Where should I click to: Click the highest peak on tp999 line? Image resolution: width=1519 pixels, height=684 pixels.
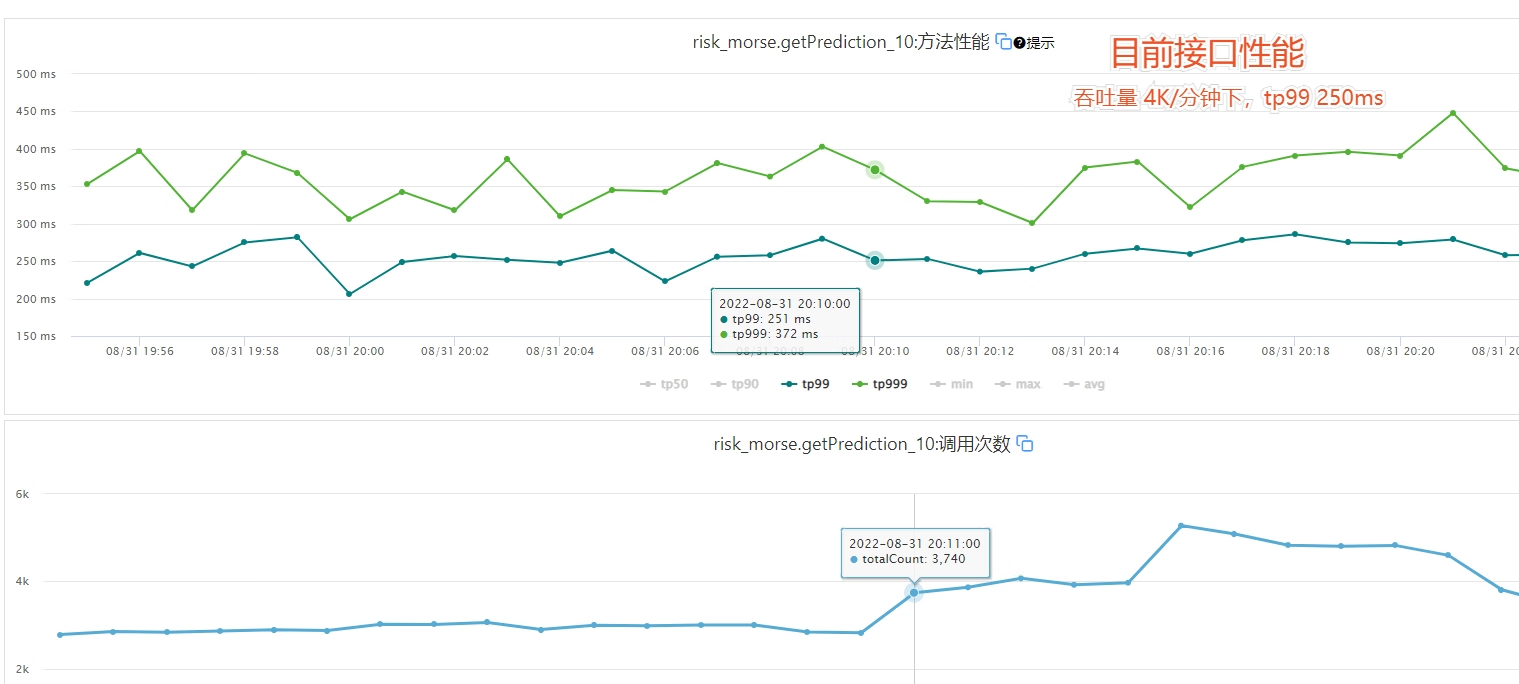(x=1452, y=113)
